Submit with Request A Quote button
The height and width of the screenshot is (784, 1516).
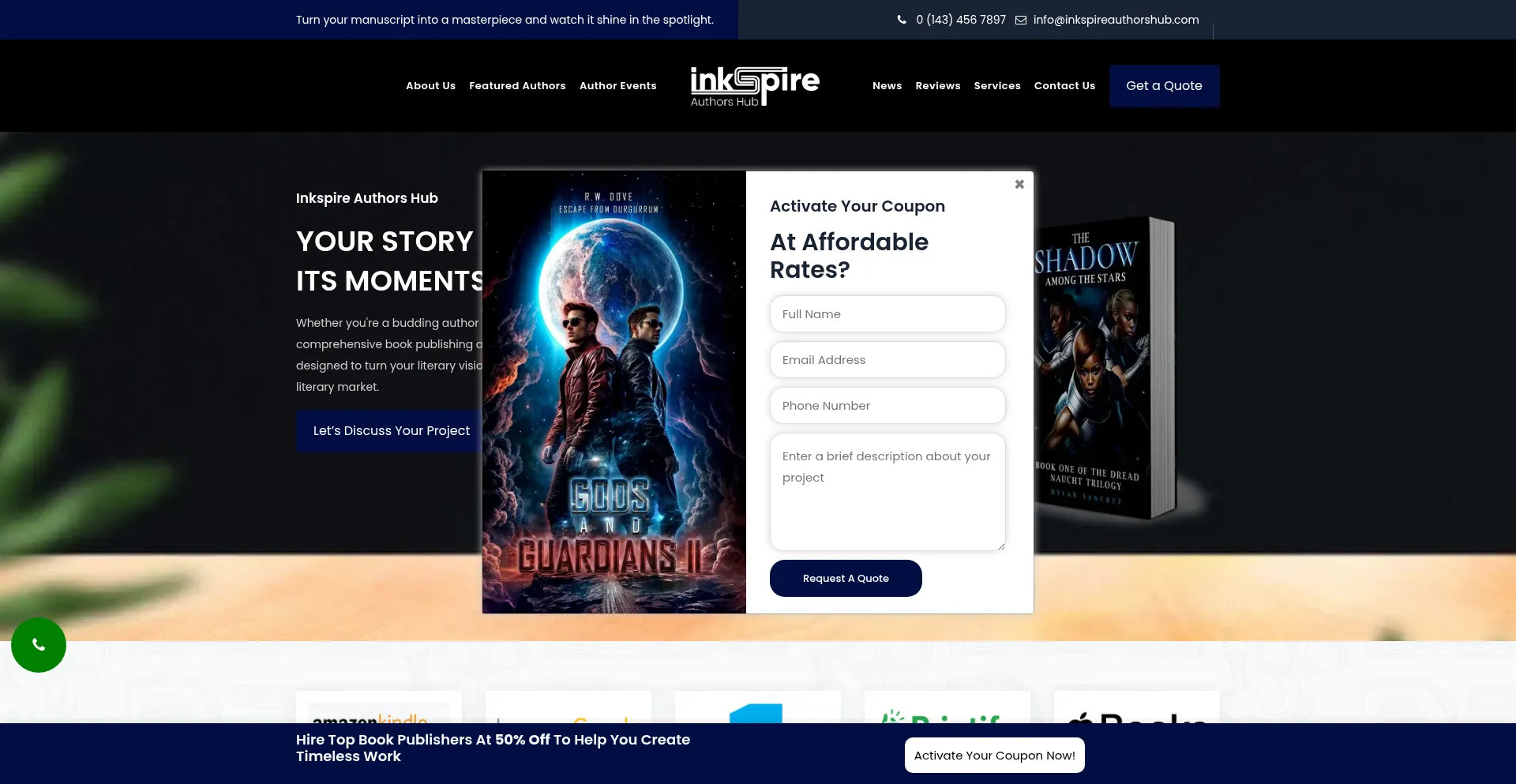(x=845, y=579)
